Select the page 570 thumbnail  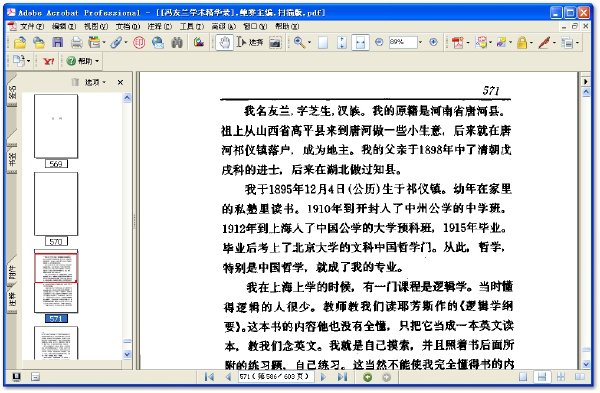pyautogui.click(x=56, y=204)
